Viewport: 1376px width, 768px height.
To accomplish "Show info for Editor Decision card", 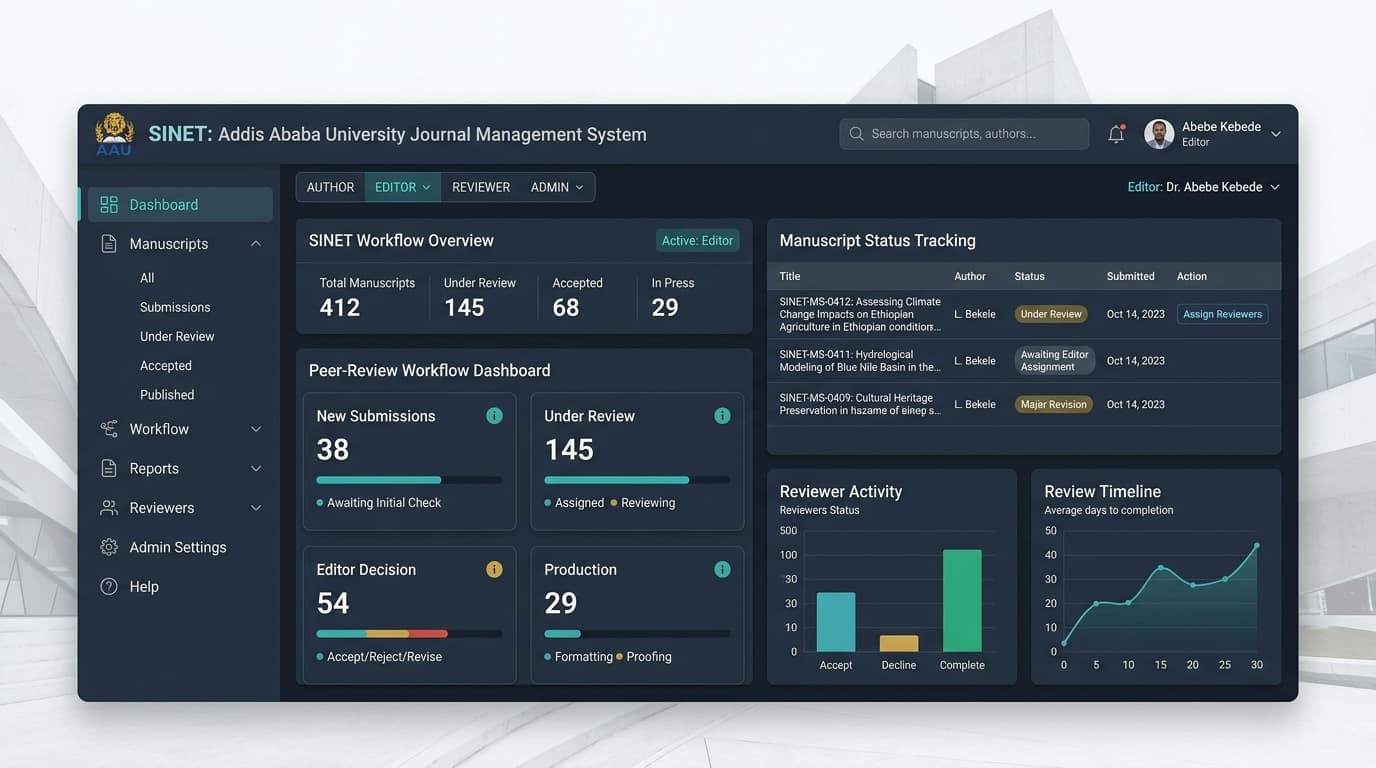I will tap(494, 569).
